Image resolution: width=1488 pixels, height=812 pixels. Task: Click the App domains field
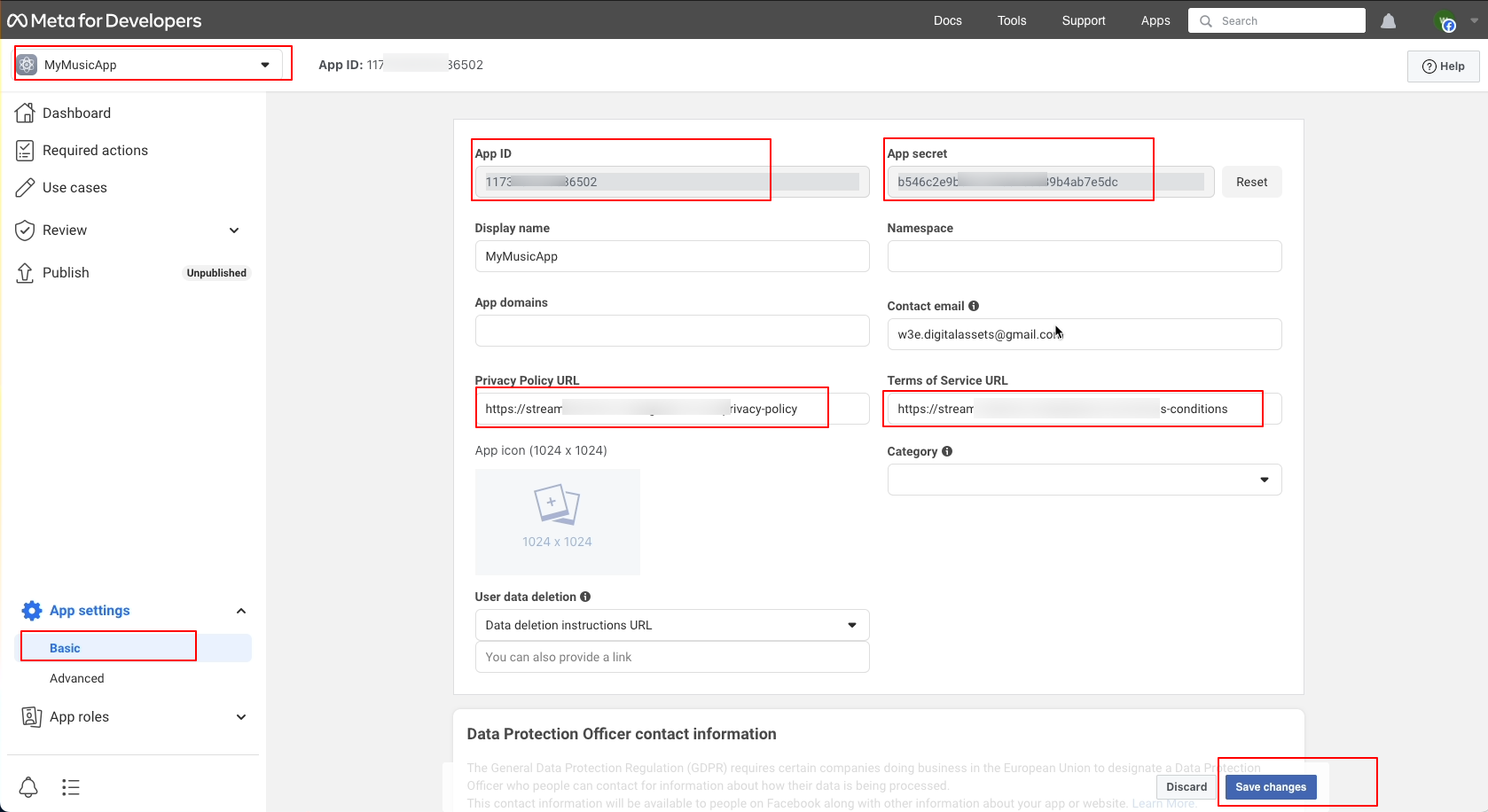(x=671, y=331)
